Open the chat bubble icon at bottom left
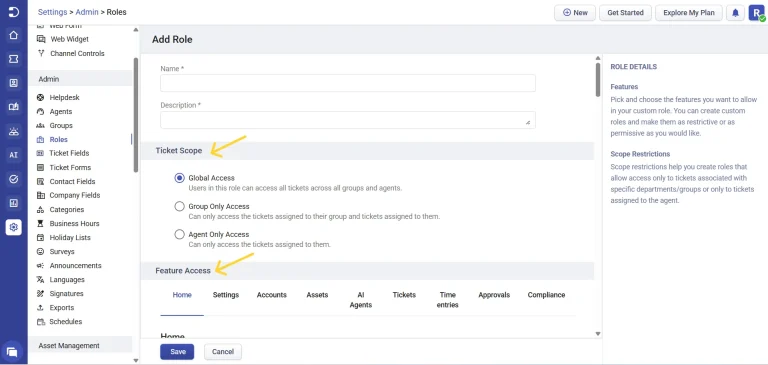The image size is (768, 365). coord(12,352)
